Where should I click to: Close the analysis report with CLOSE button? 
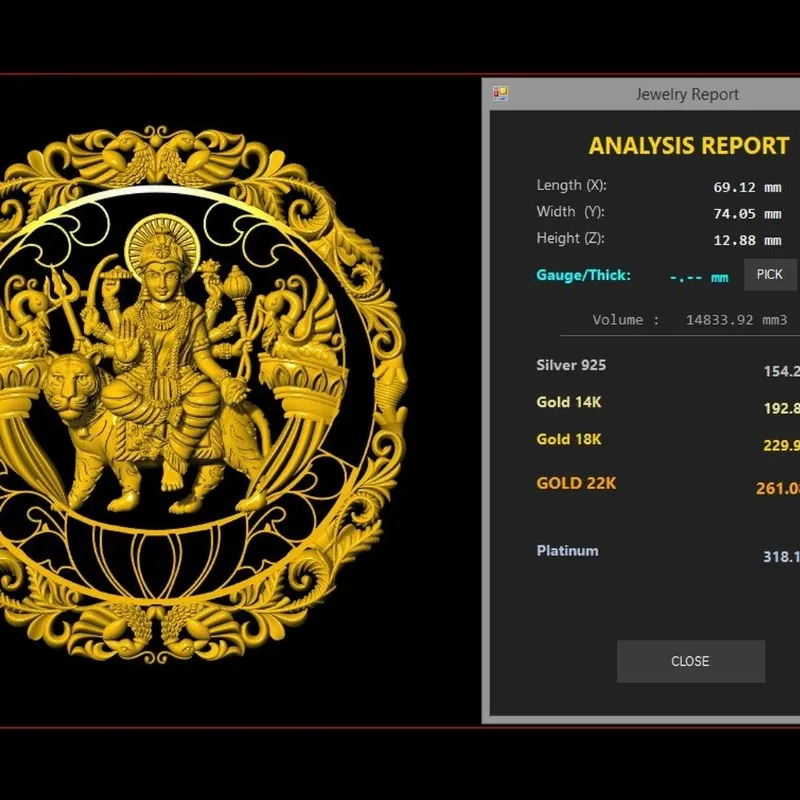(691, 661)
